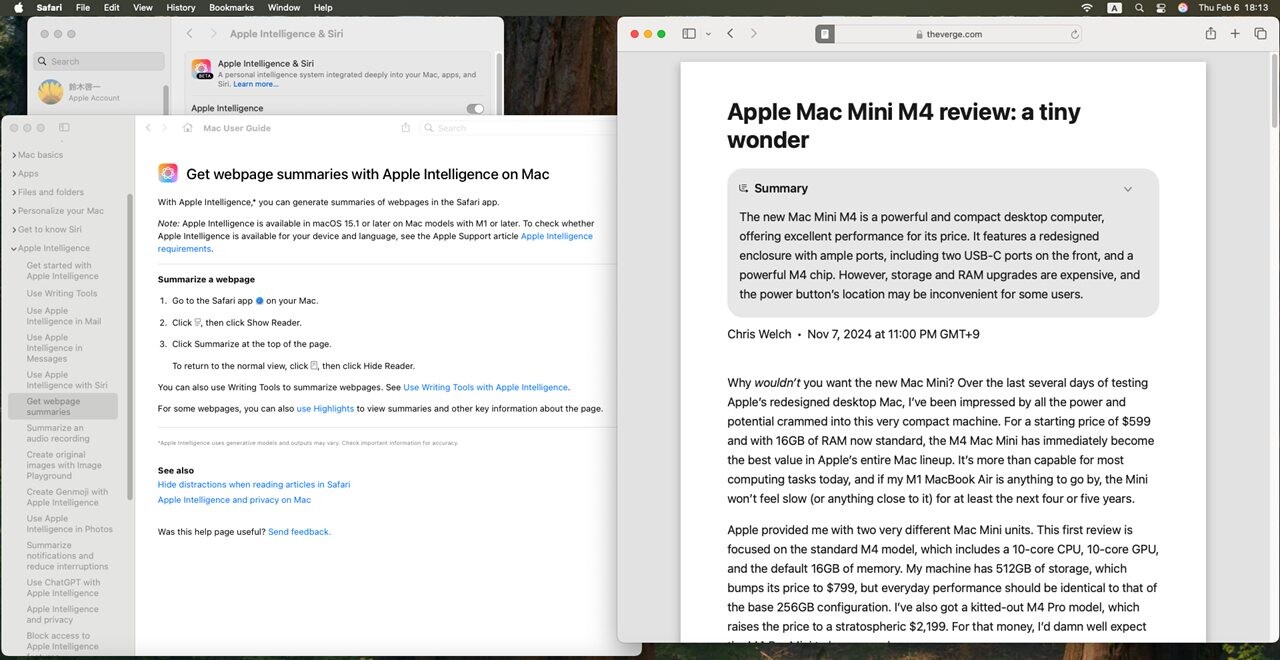Open Use Writing Tools topic
Screen dimensions: 1280x660
coord(62,294)
